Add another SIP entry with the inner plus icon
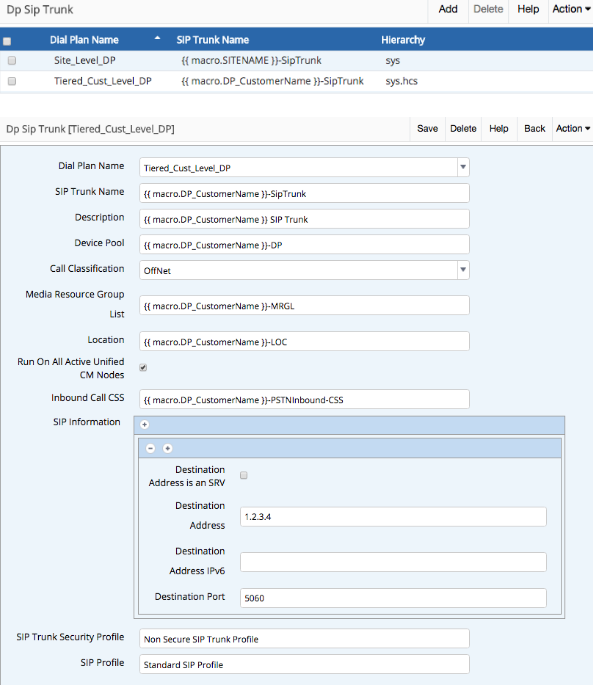This screenshot has height=685, width=593. (167, 448)
